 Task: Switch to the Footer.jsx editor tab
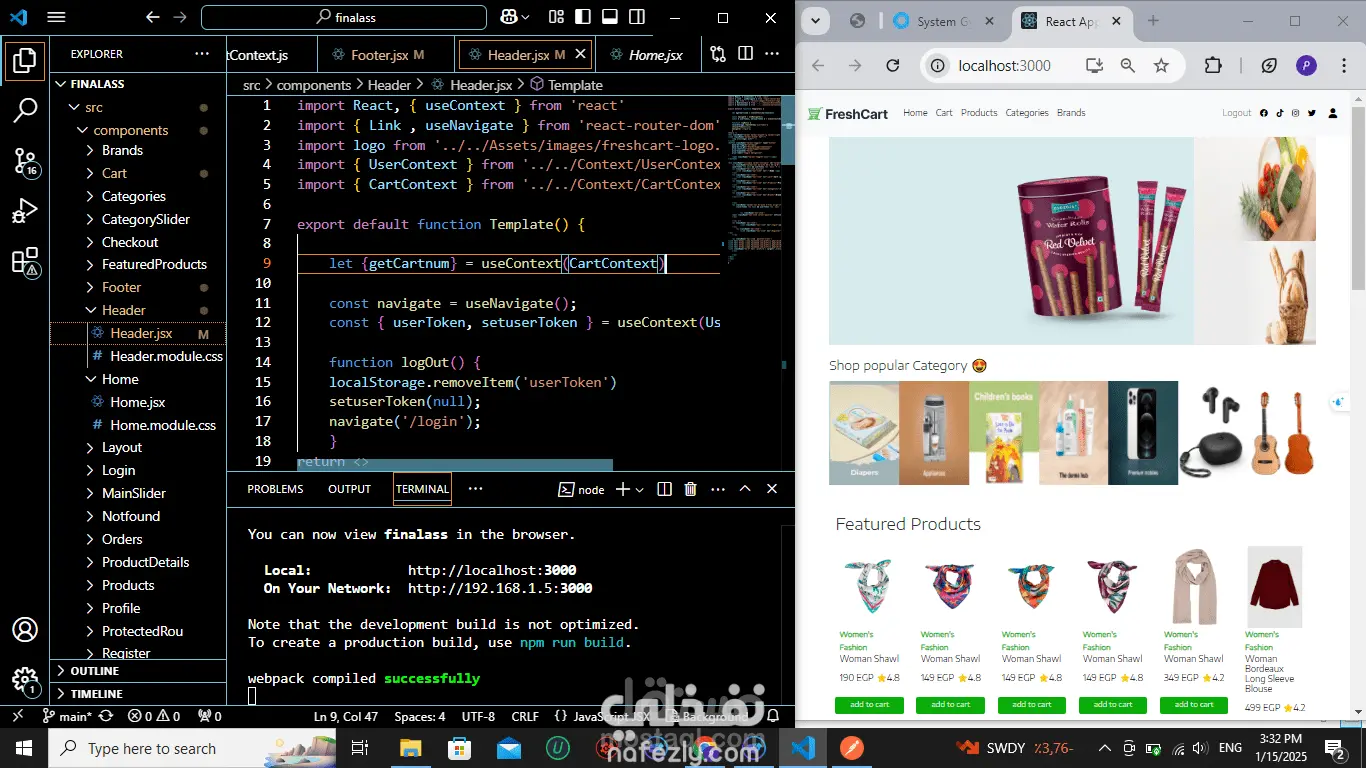click(387, 55)
